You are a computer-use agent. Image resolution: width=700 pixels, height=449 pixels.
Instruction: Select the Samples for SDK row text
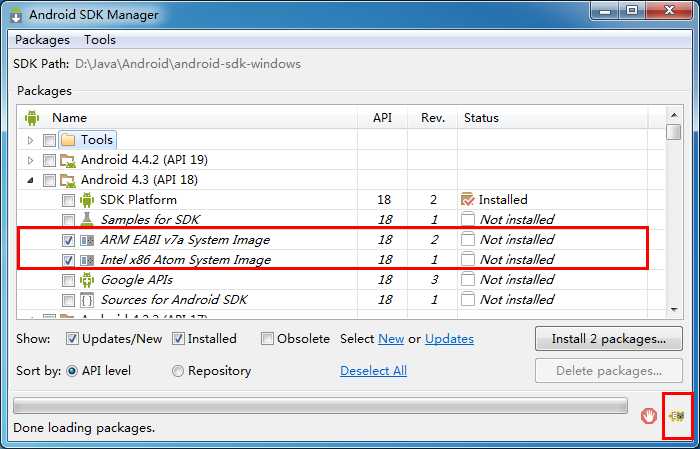tap(150, 220)
